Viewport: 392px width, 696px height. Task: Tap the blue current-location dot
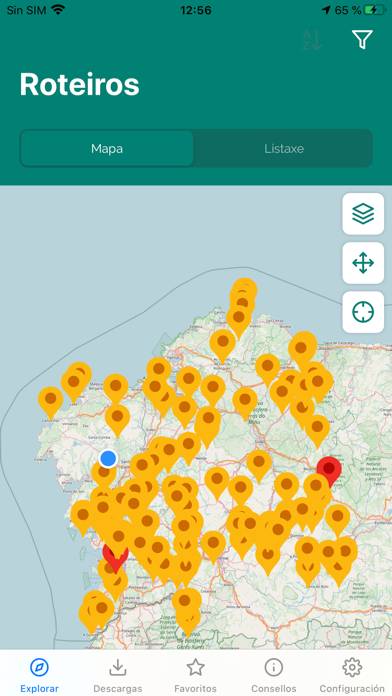pyautogui.click(x=108, y=458)
